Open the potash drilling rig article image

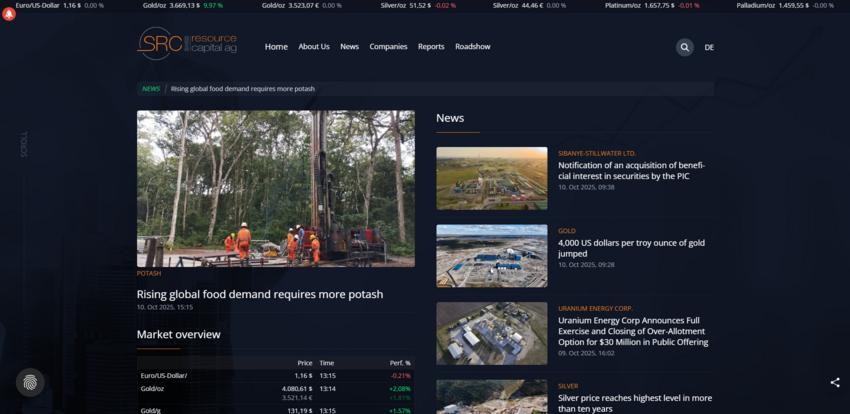(x=275, y=188)
